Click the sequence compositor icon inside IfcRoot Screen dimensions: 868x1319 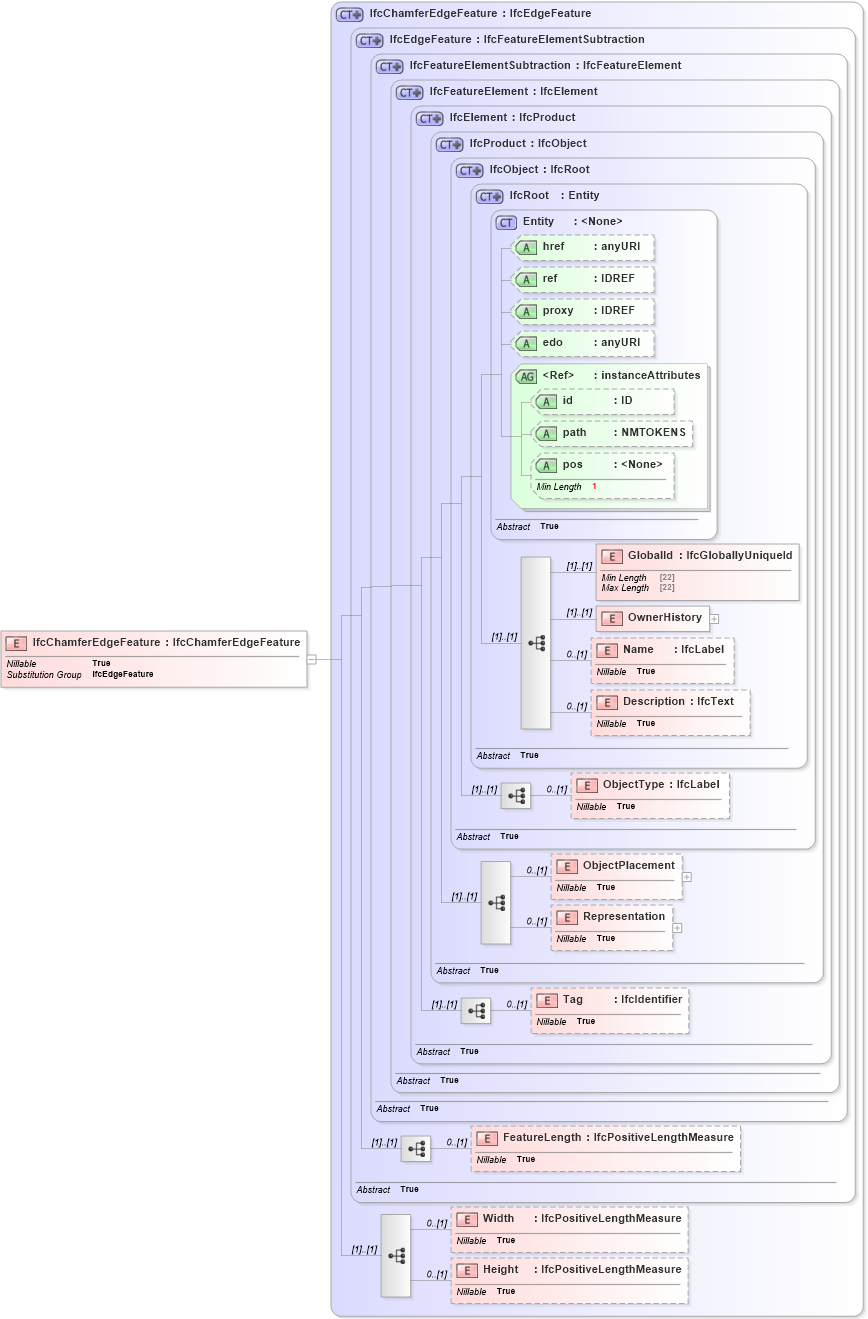(535, 644)
